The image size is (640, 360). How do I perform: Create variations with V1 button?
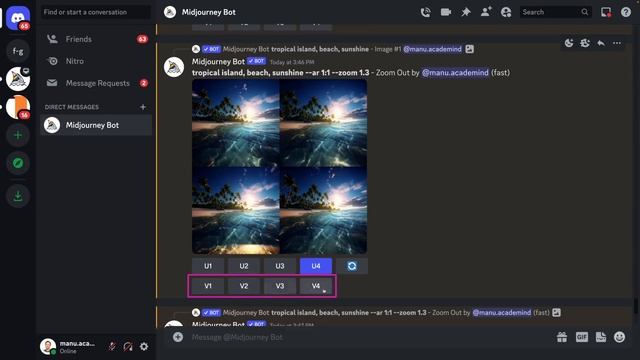(x=208, y=286)
